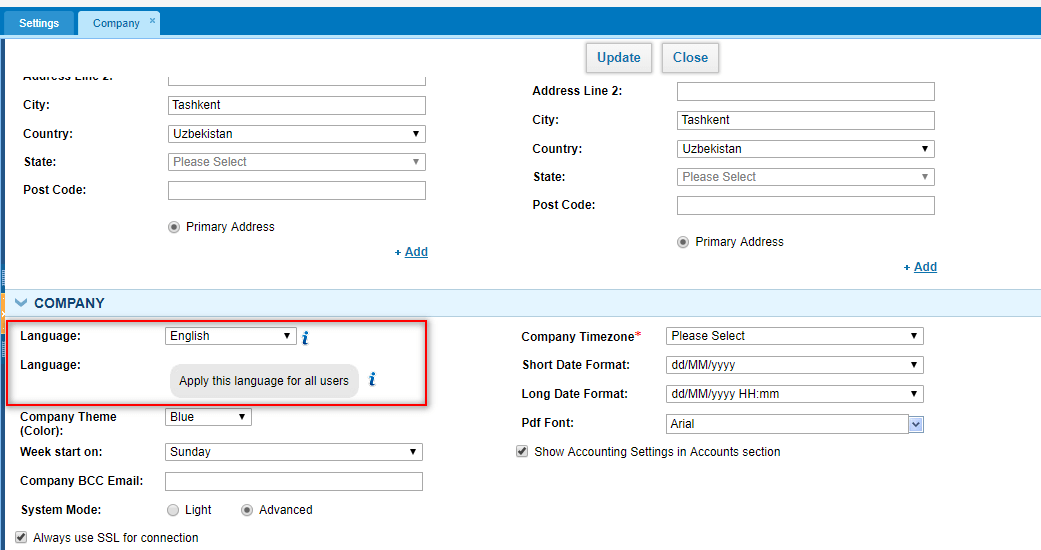Open the Company Timezone dropdown
Image resolution: width=1041 pixels, height=550 pixels.
(x=795, y=336)
